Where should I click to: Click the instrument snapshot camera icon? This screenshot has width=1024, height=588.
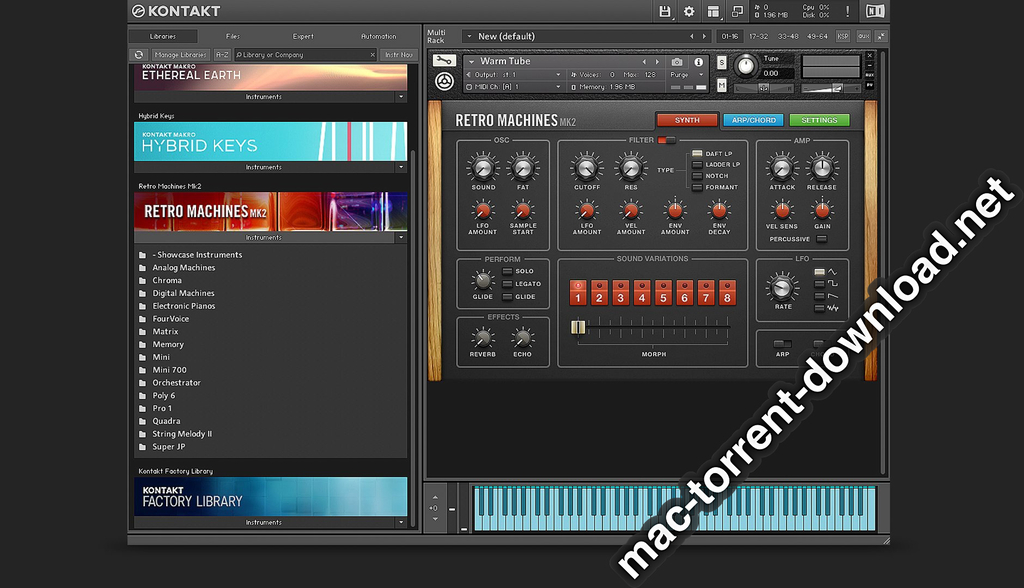pyautogui.click(x=677, y=62)
